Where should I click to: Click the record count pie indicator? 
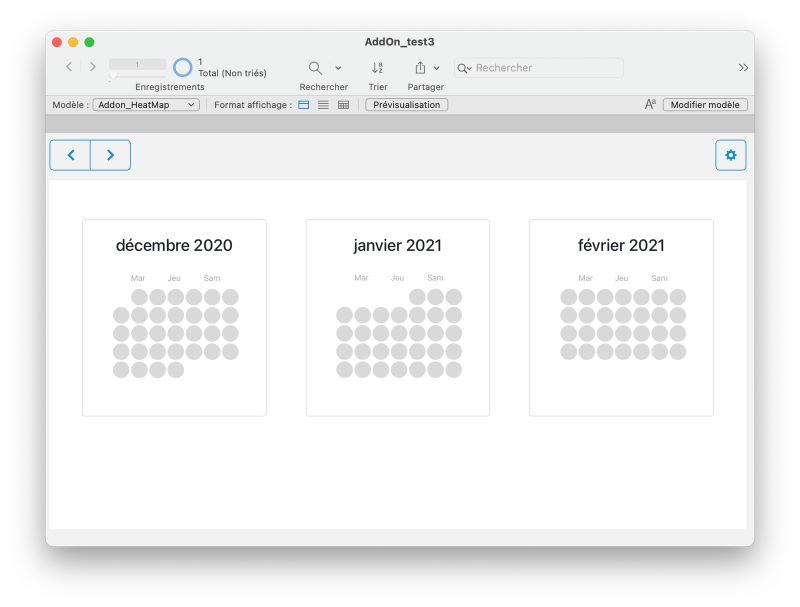[x=182, y=67]
